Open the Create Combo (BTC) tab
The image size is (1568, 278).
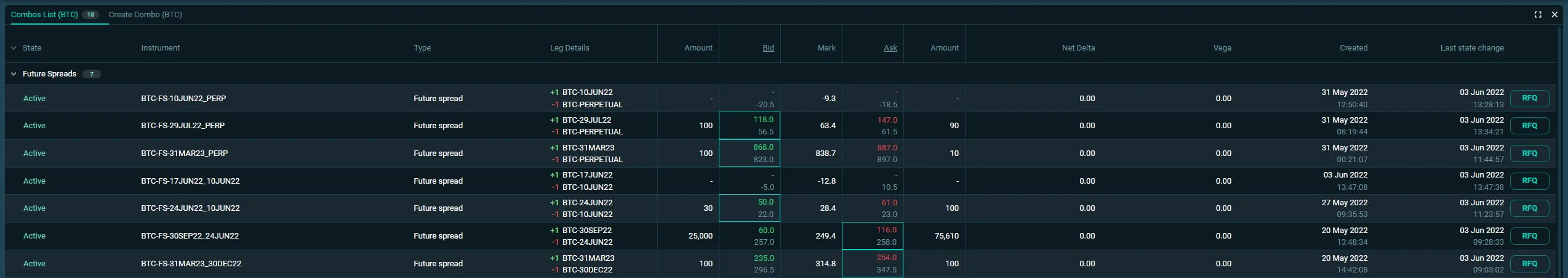click(x=145, y=14)
